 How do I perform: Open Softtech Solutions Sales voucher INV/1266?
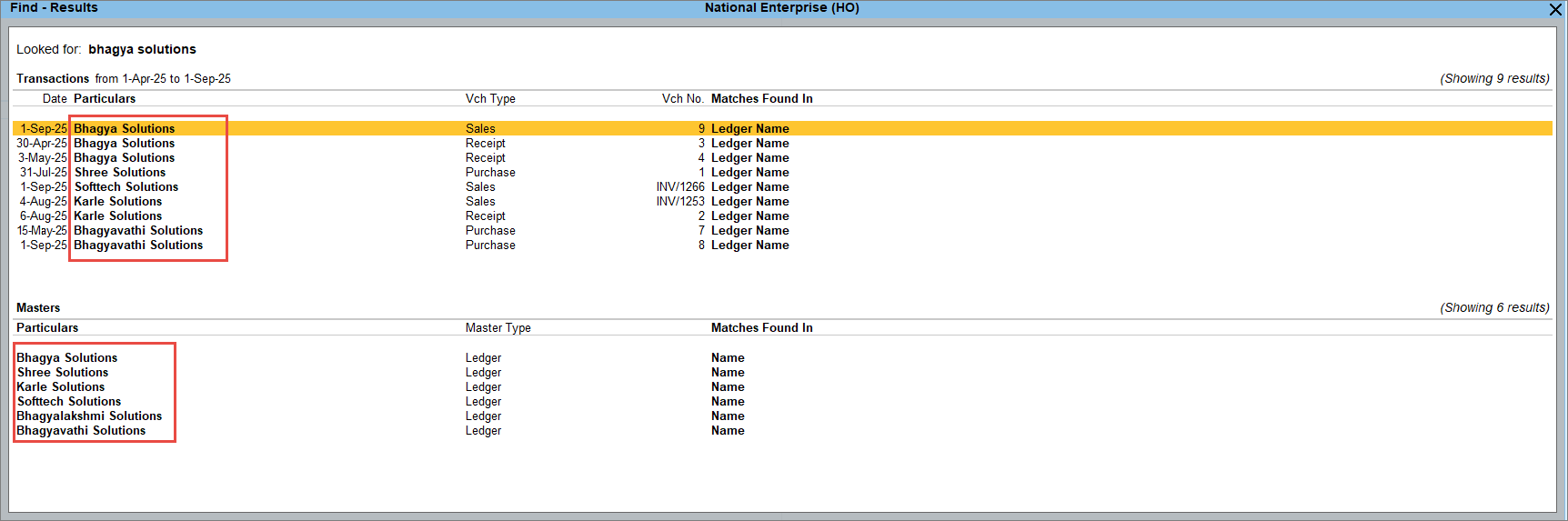pos(126,187)
